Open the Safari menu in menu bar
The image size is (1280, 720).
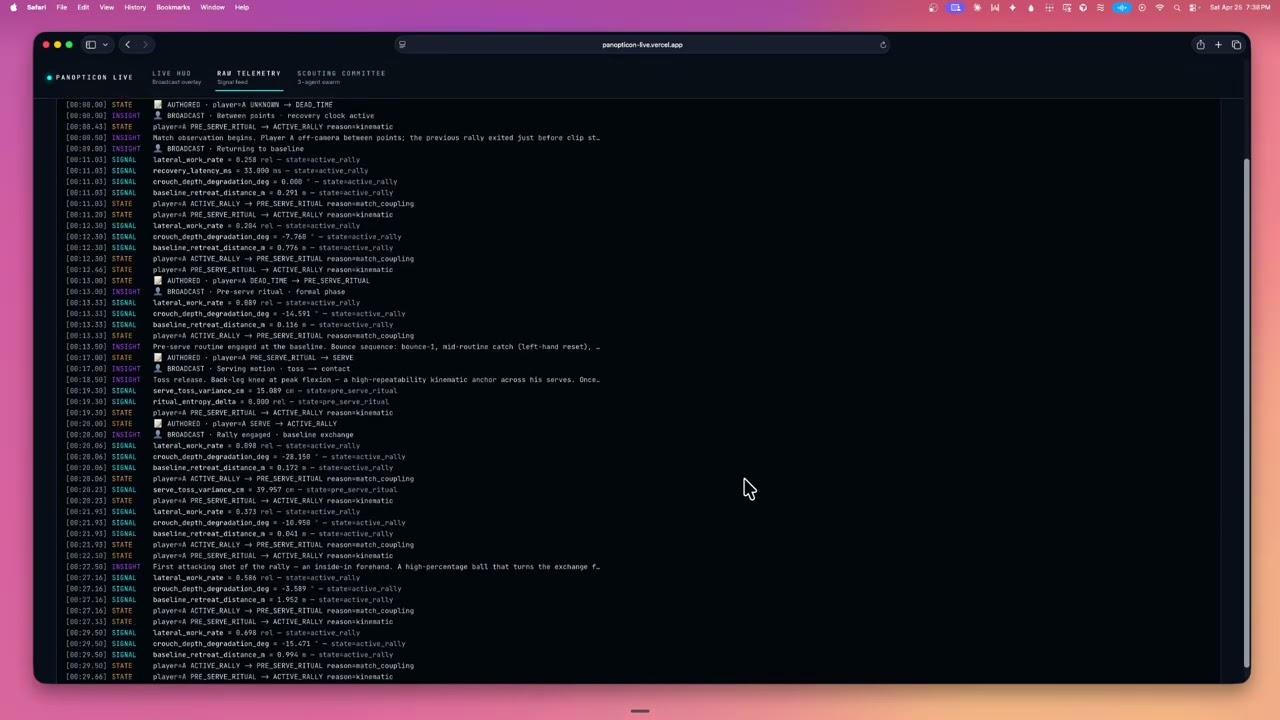click(x=36, y=7)
